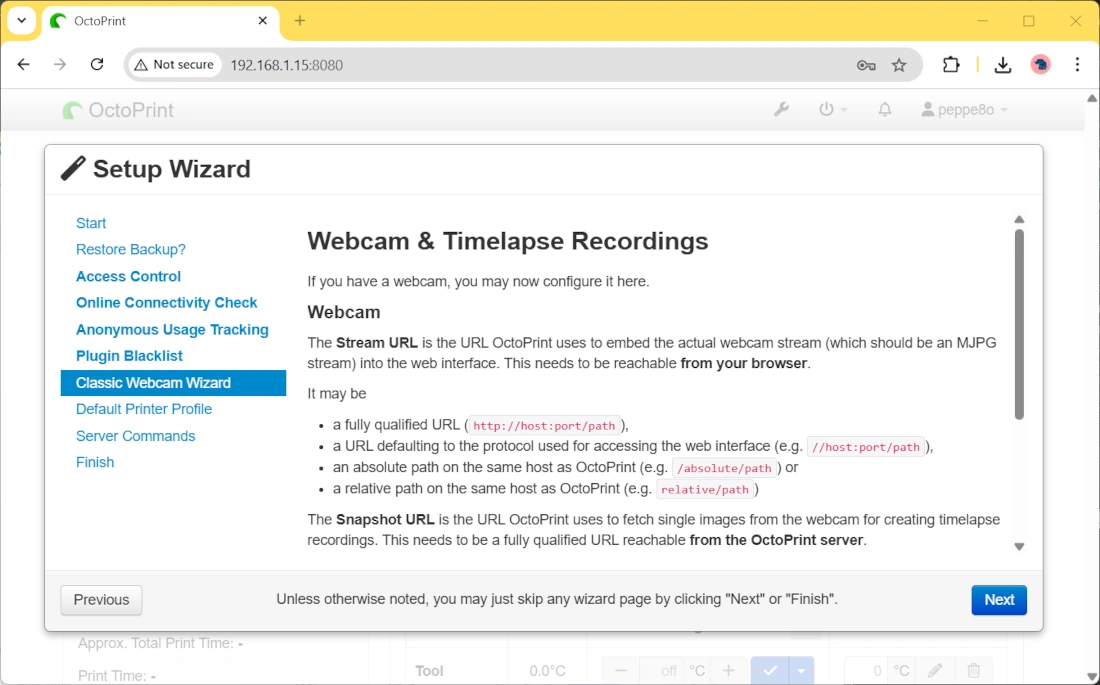Click the browser page scroll-up arrow
The image size is (1100, 685).
1092,99
